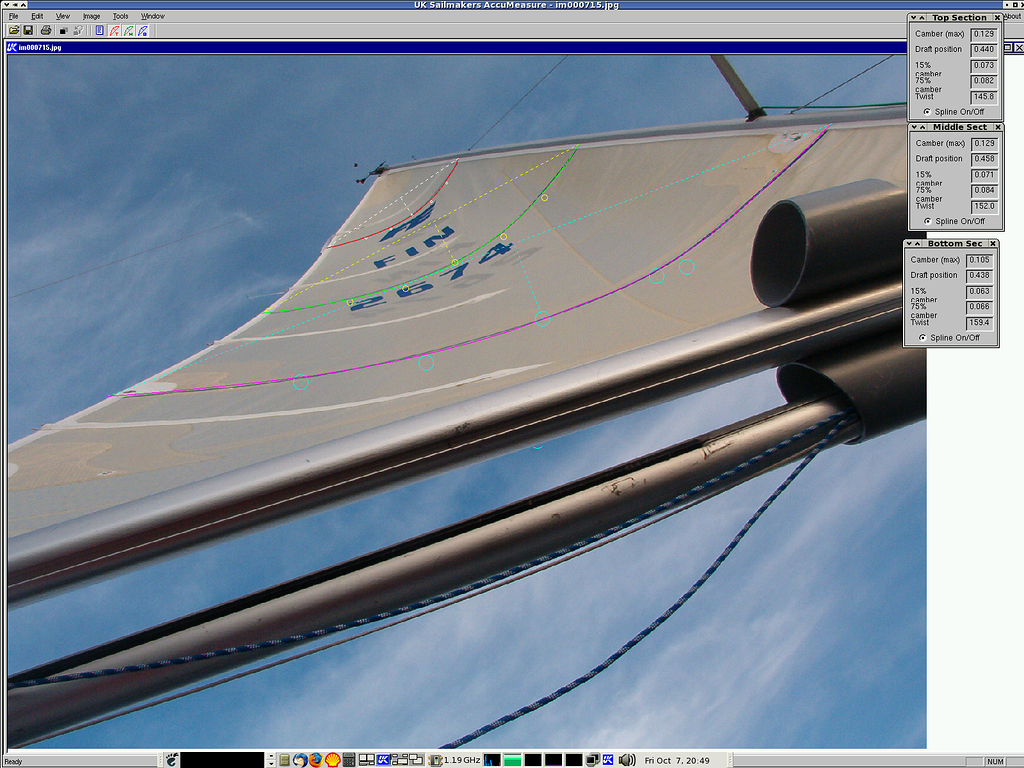
Task: Open the Edit menu
Action: click(37, 16)
